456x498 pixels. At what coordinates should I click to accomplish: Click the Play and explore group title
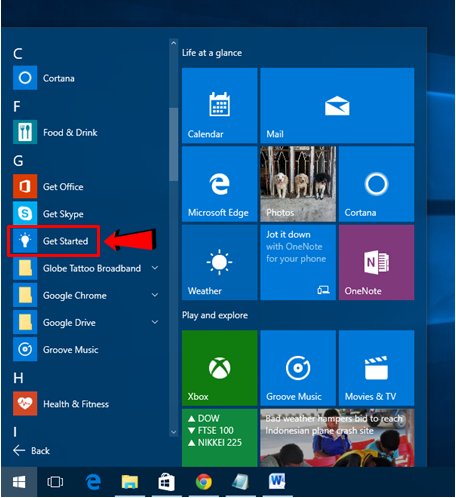215,315
